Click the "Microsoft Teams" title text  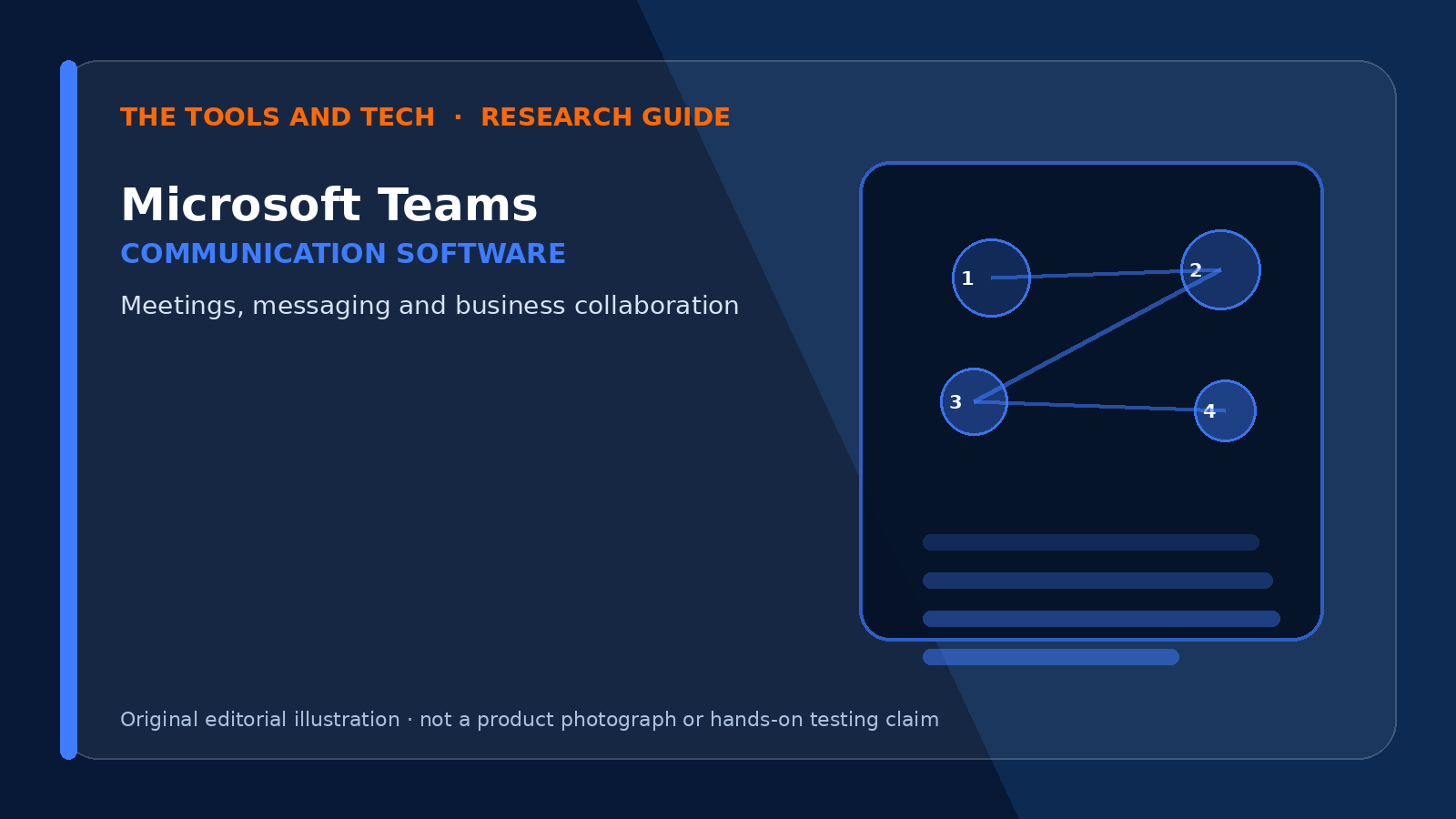[329, 205]
